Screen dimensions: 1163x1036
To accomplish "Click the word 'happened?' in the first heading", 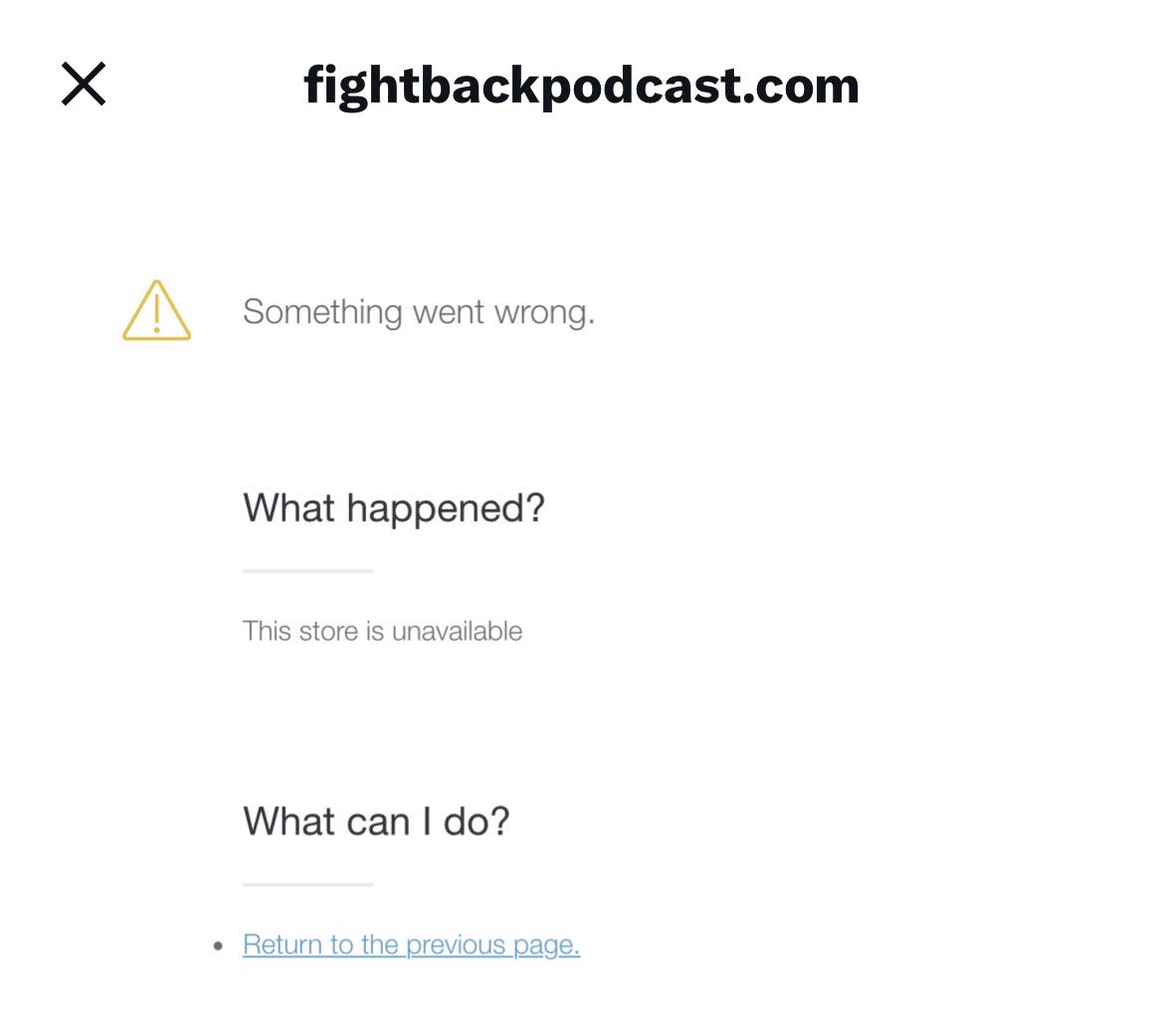I will [x=446, y=509].
